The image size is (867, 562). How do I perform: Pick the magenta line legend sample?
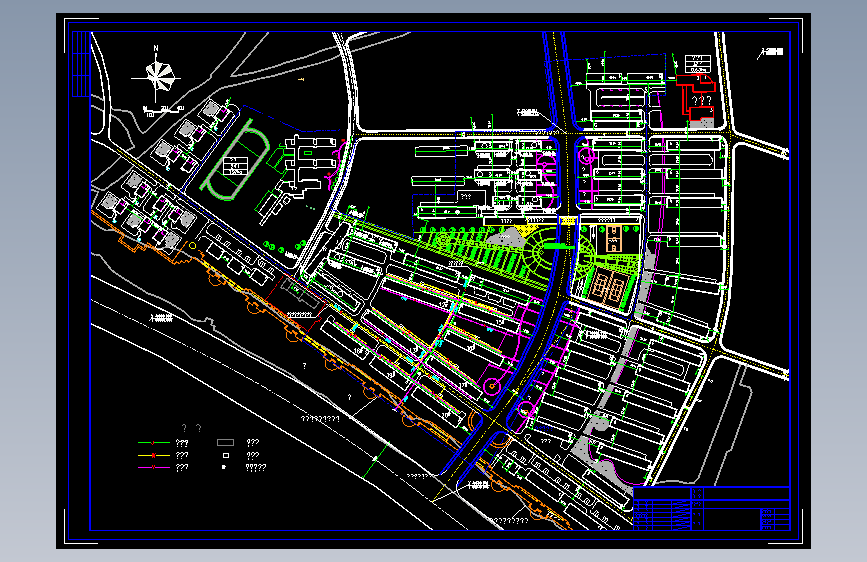(x=153, y=467)
